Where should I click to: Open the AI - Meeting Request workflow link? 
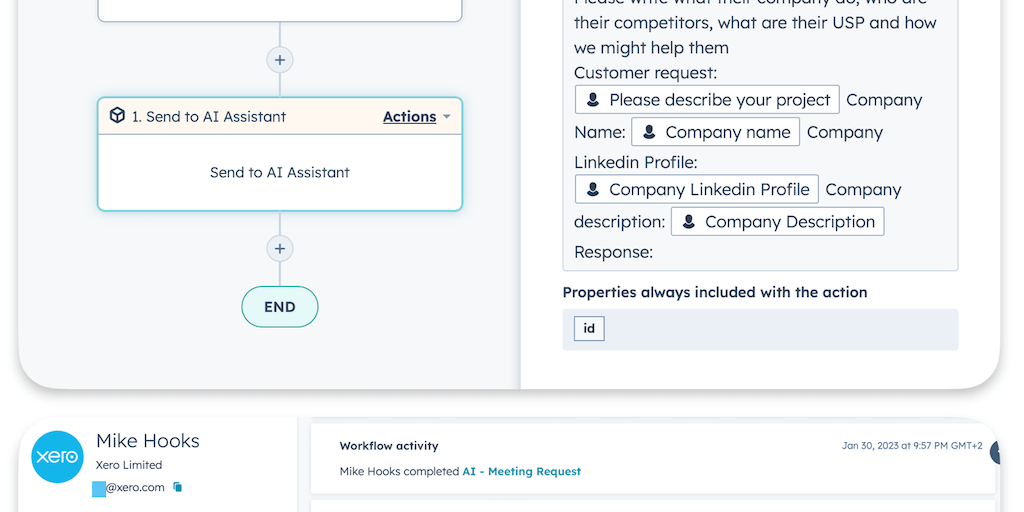click(521, 471)
